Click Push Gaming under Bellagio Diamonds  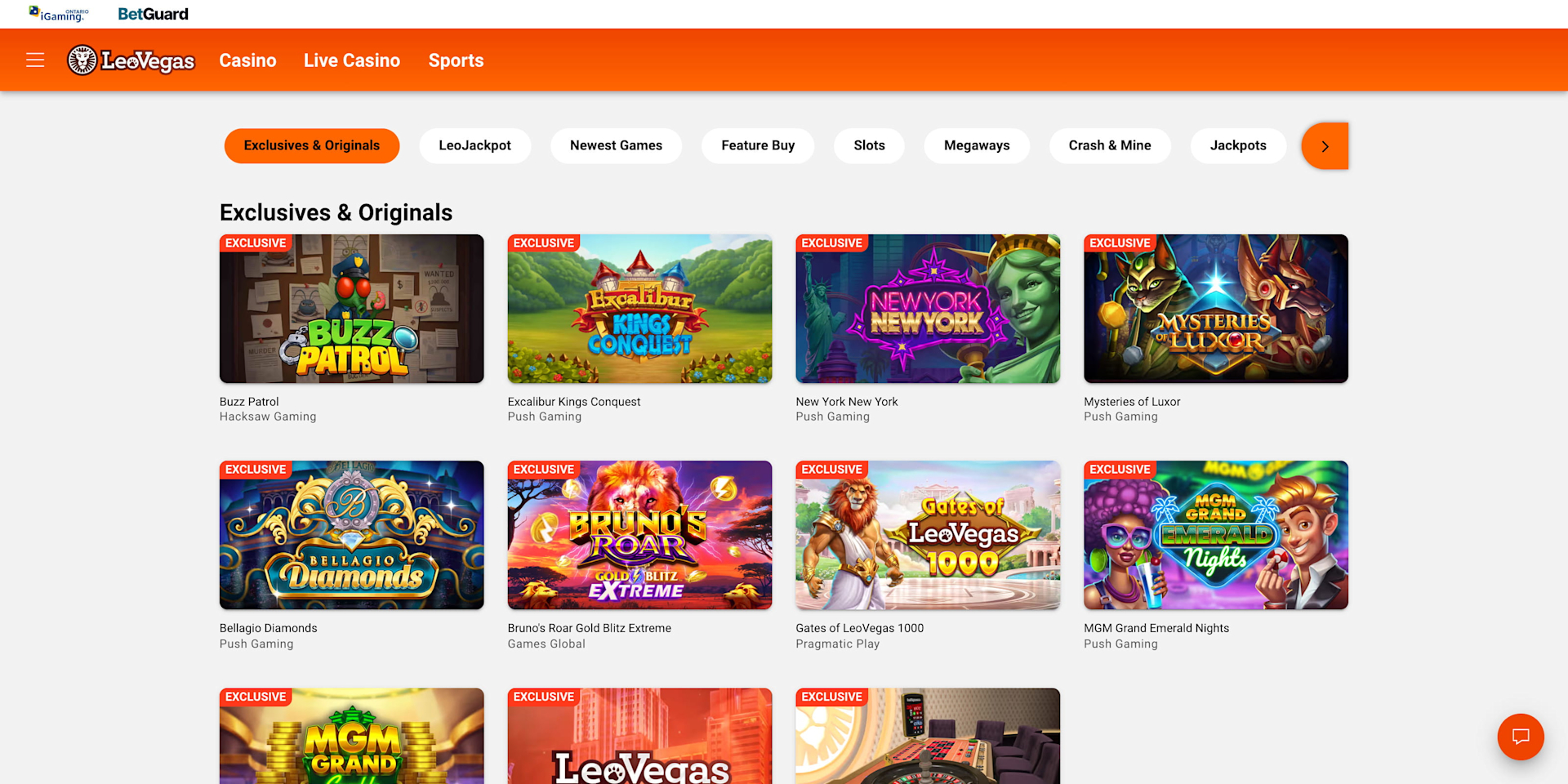tap(256, 644)
